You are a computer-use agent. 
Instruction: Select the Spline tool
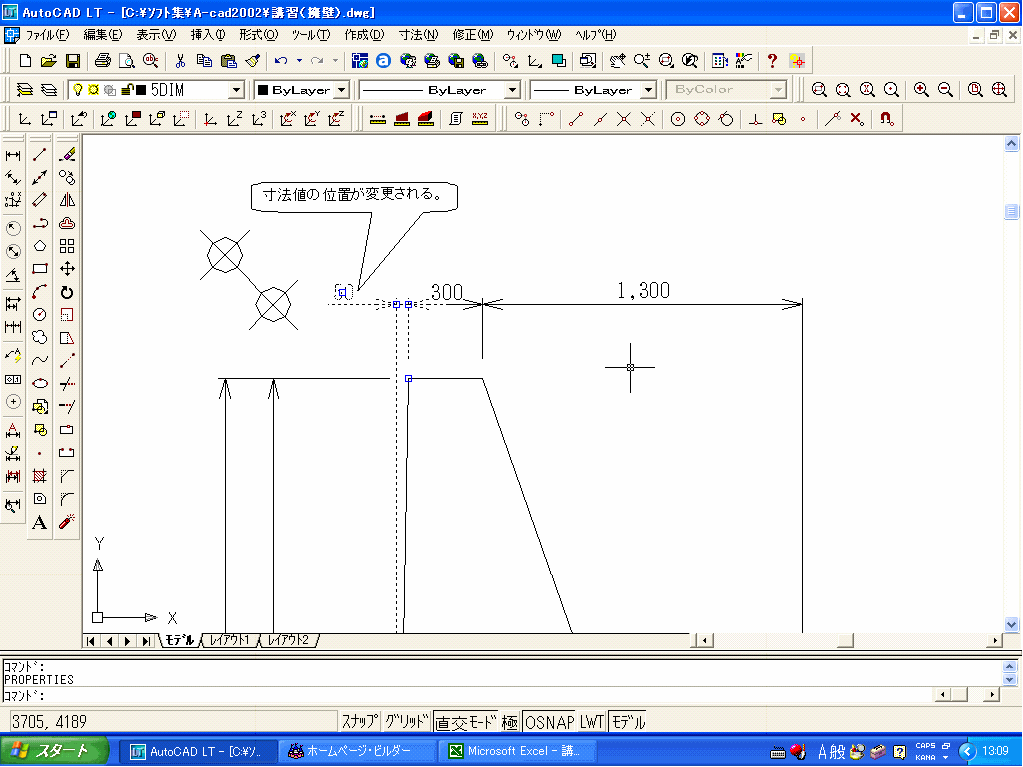40,360
